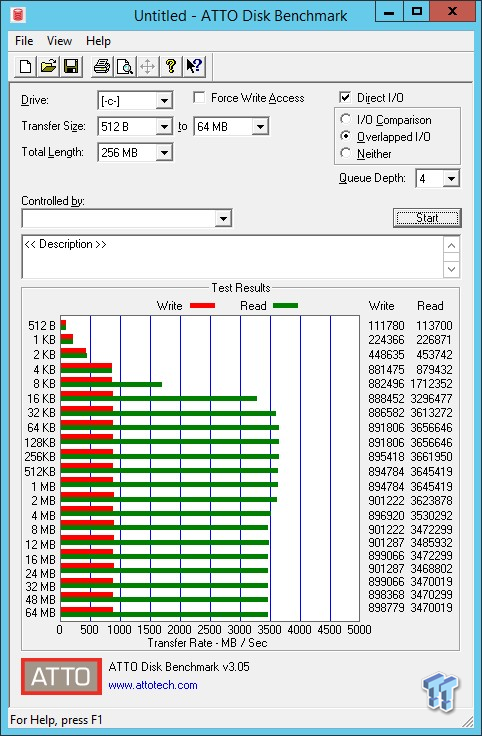Expand the Controlled by dropdown

(x=223, y=218)
